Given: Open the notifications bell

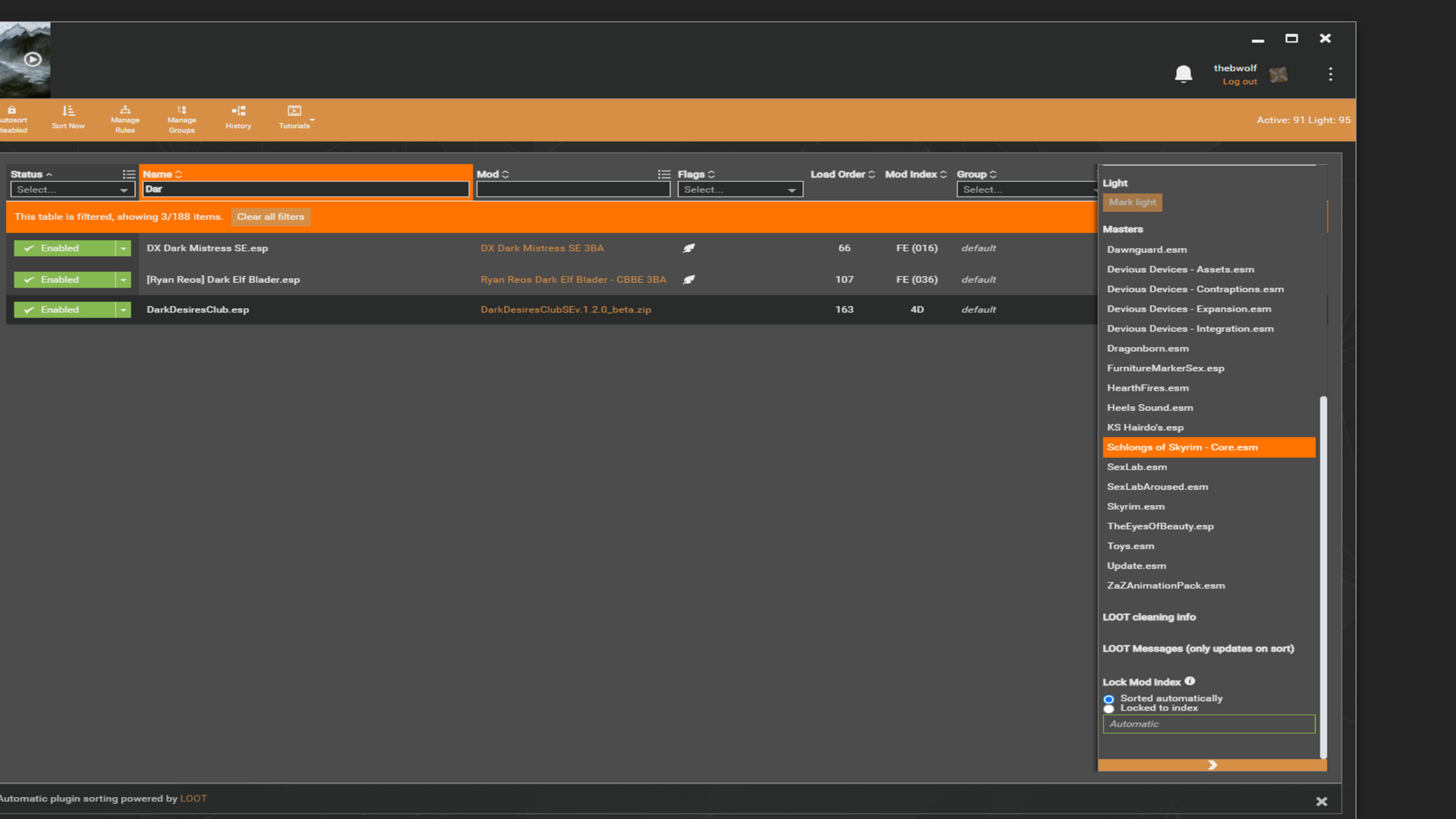Looking at the screenshot, I should 1183,74.
